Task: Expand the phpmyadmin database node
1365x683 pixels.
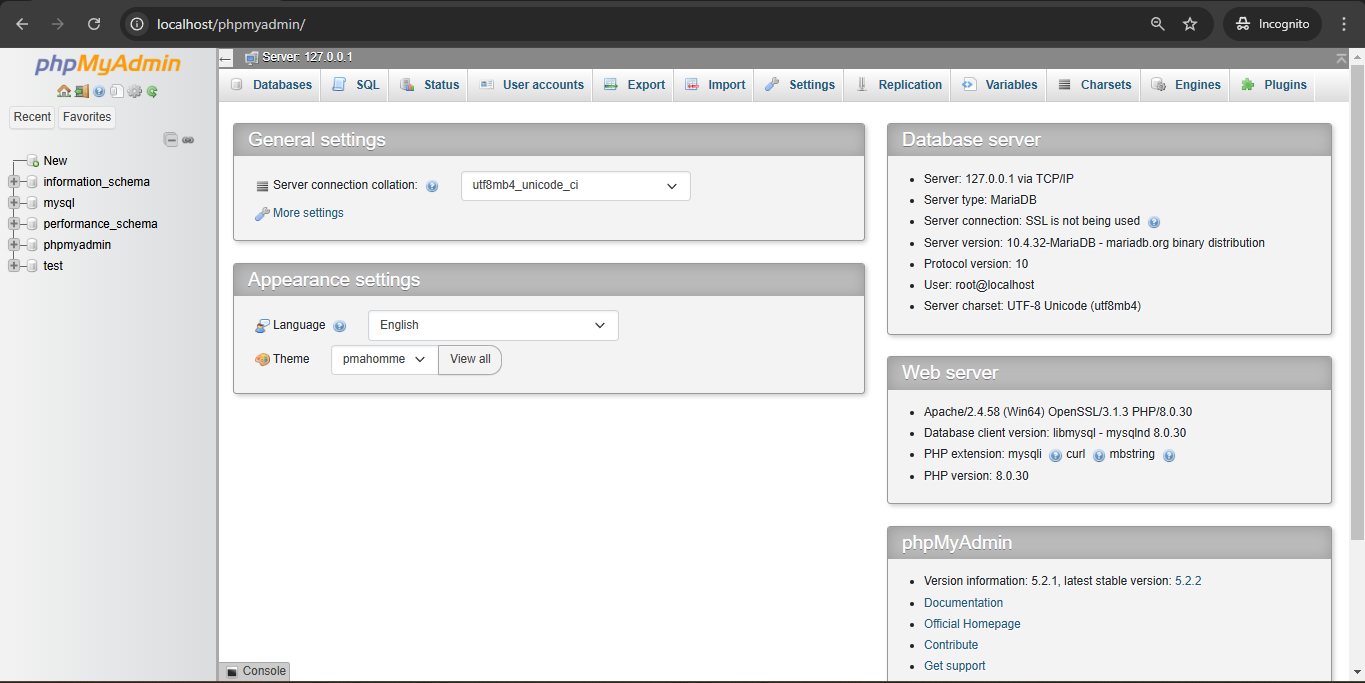Action: pos(14,245)
